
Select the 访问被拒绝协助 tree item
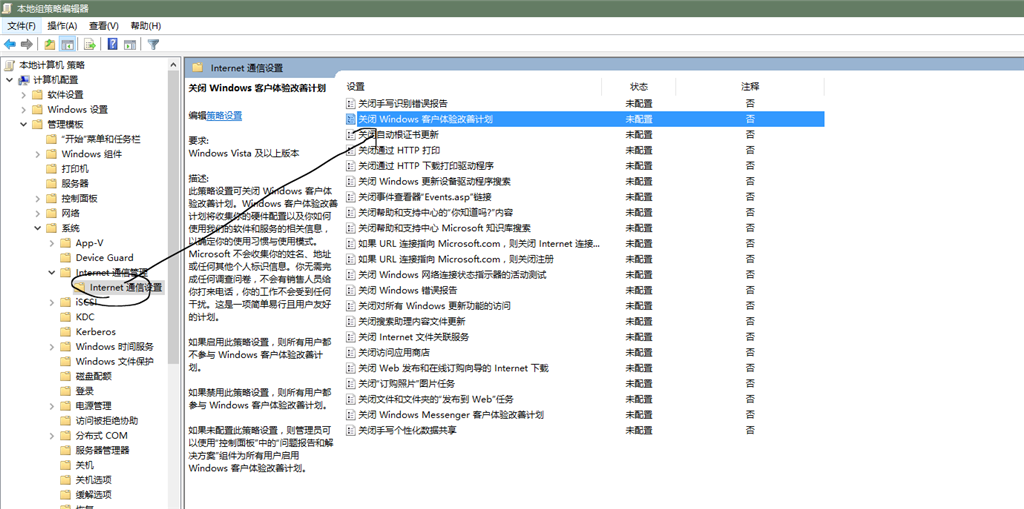pyautogui.click(x=106, y=421)
